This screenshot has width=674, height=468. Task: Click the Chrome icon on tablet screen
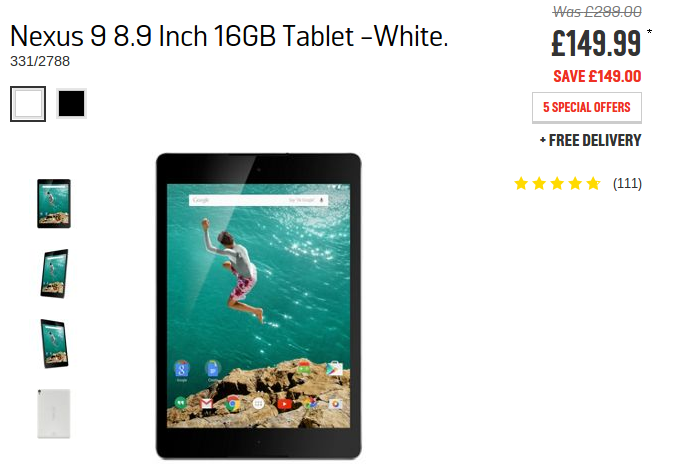(x=233, y=404)
